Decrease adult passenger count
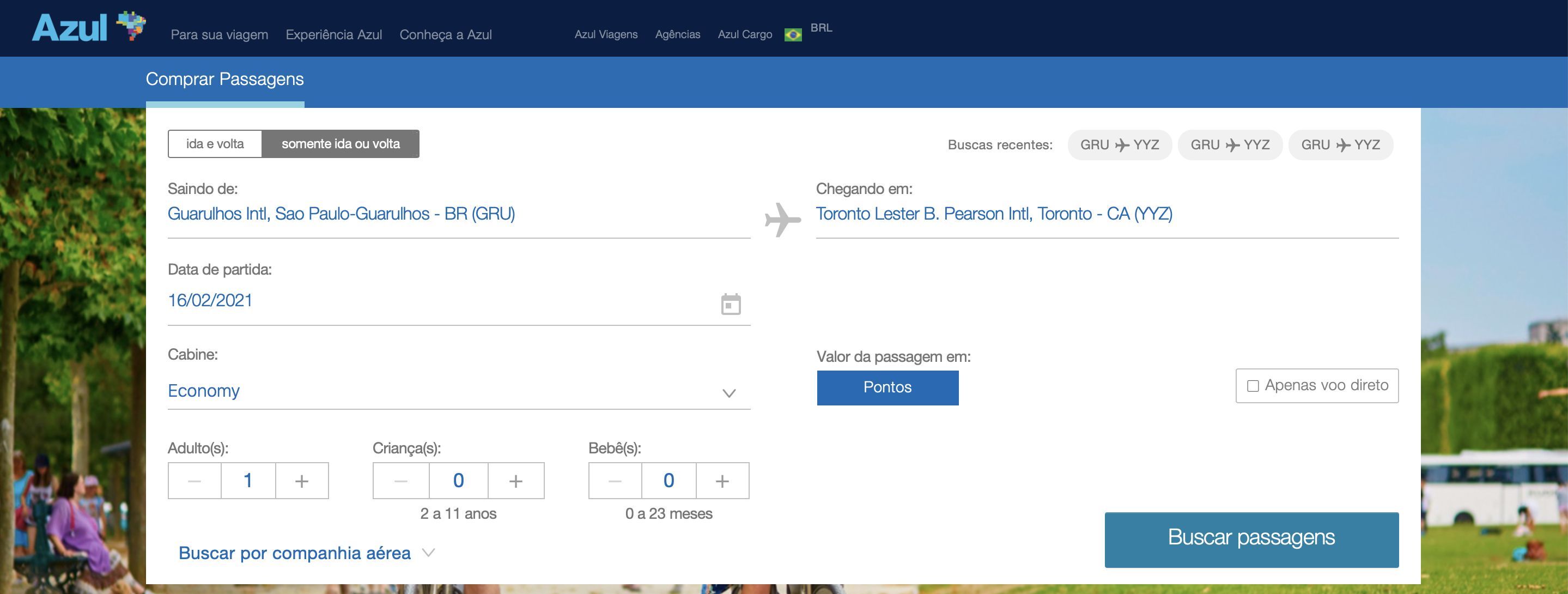1568x594 pixels. (x=194, y=481)
